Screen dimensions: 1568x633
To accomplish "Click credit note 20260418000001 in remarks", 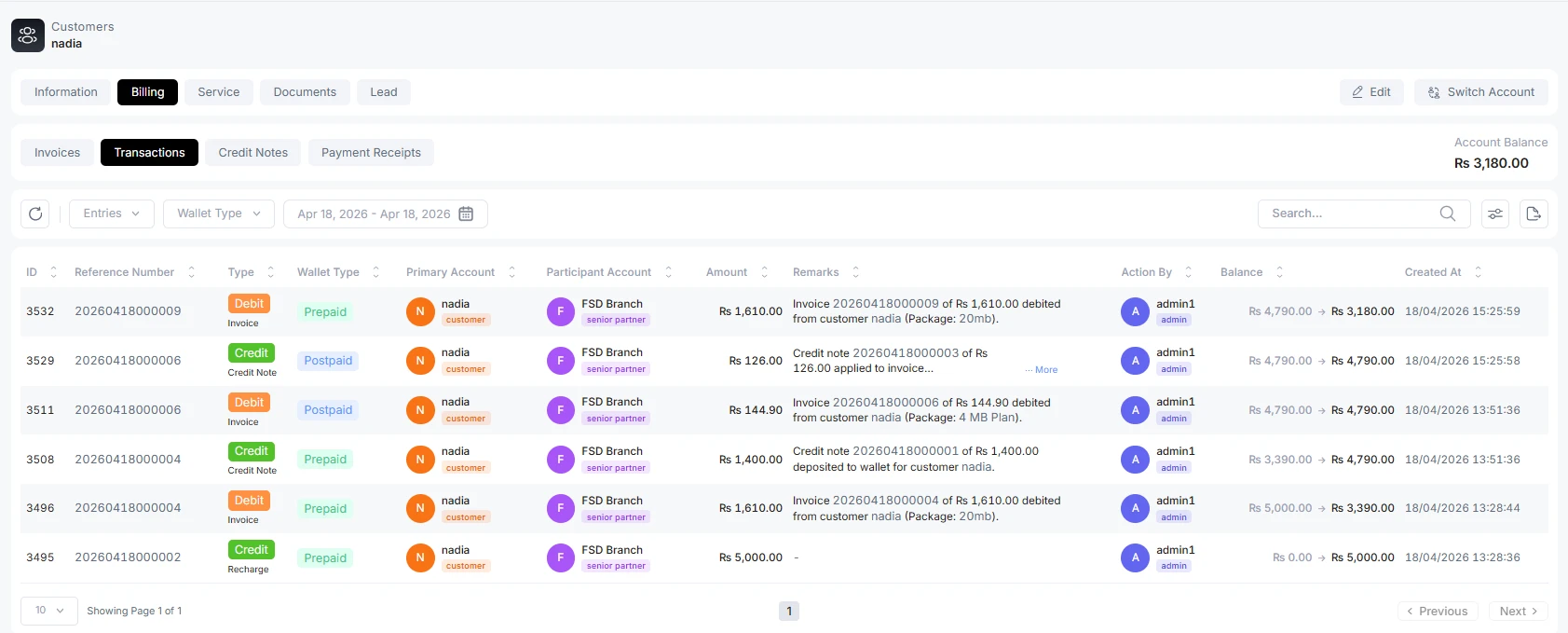I will [x=906, y=451].
